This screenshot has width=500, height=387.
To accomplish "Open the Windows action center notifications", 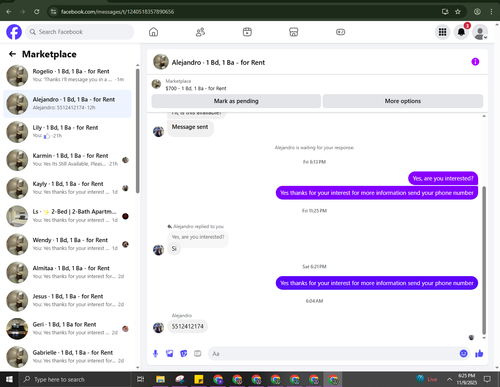I will (487, 379).
